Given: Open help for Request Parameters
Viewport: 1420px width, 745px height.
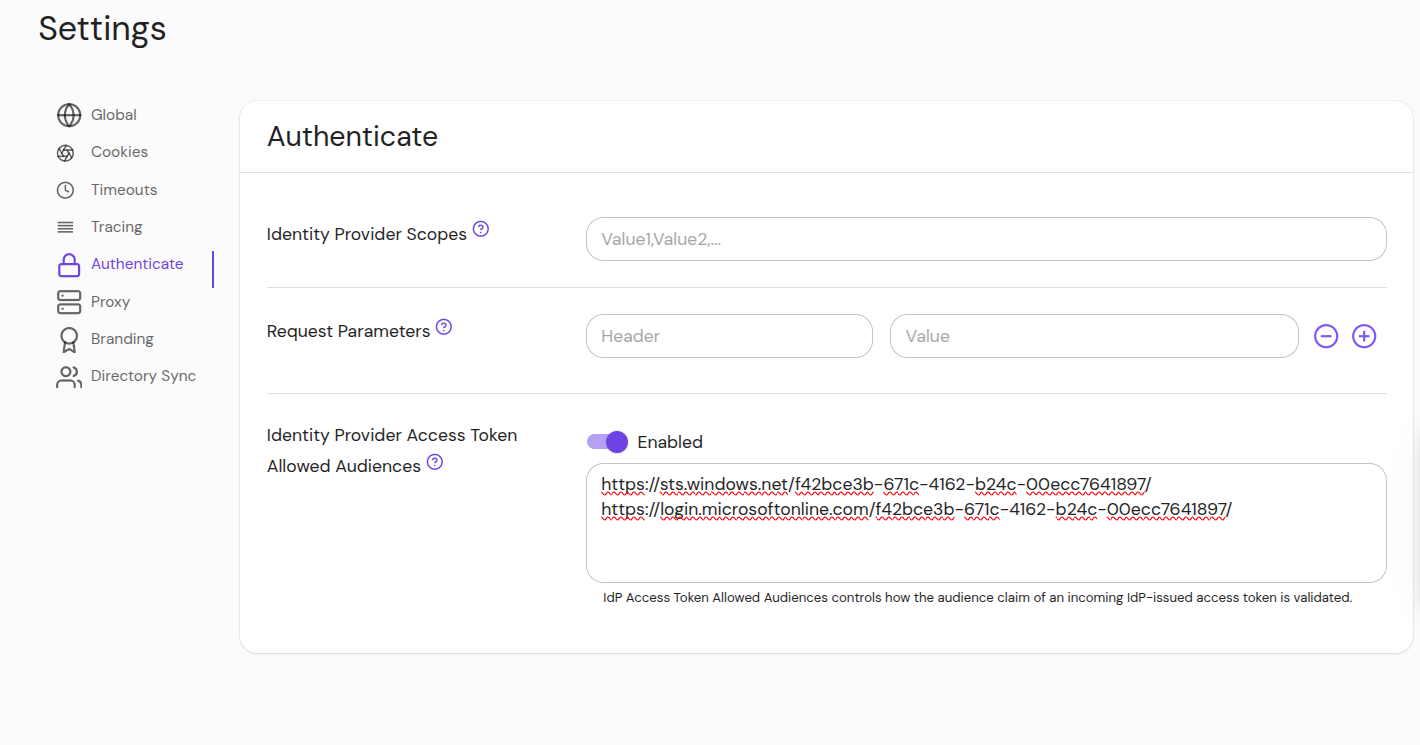Looking at the screenshot, I should [444, 326].
